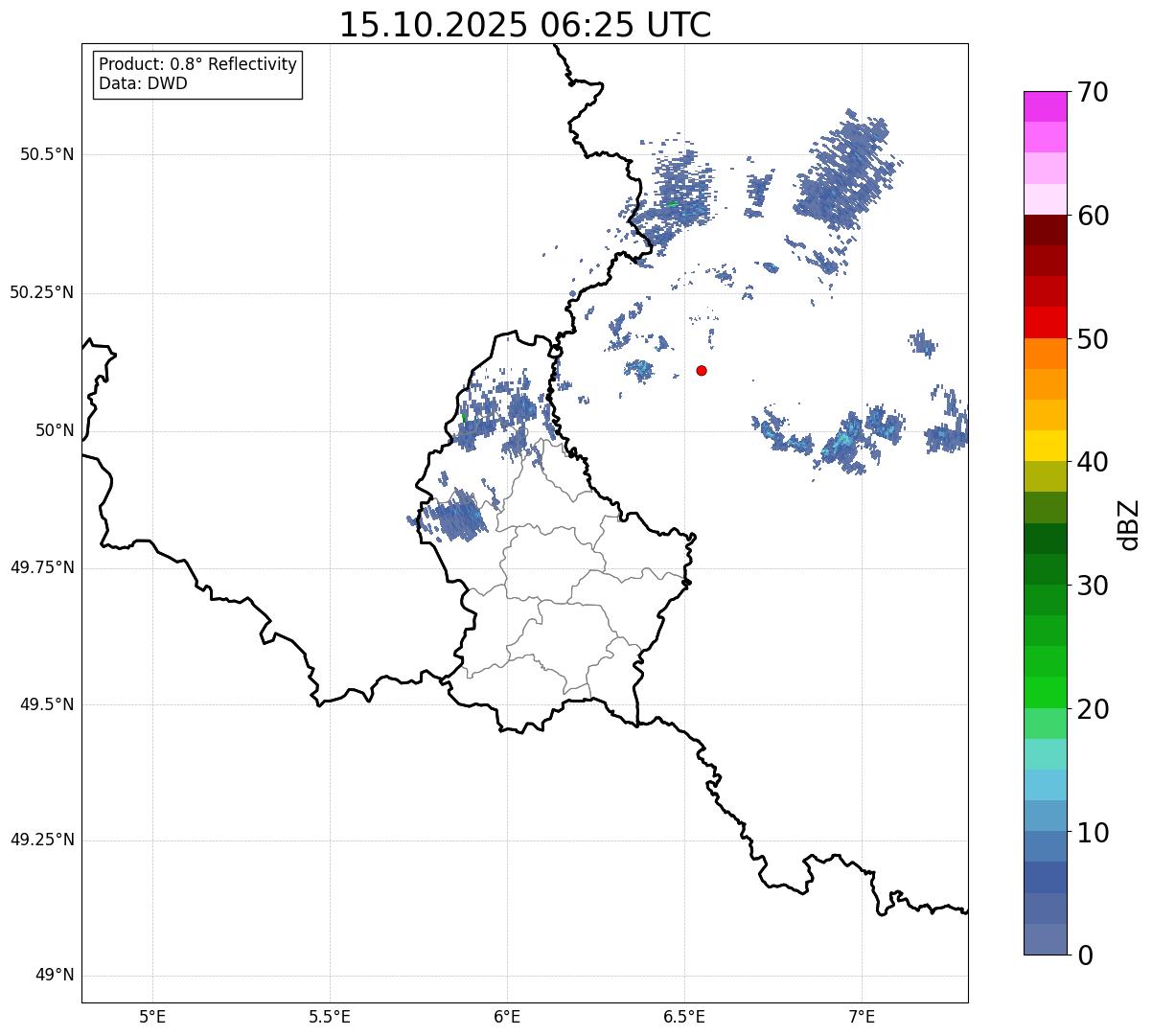Click the colorbar tick label 30
Image resolution: width=1152 pixels, height=1036 pixels.
(1093, 586)
